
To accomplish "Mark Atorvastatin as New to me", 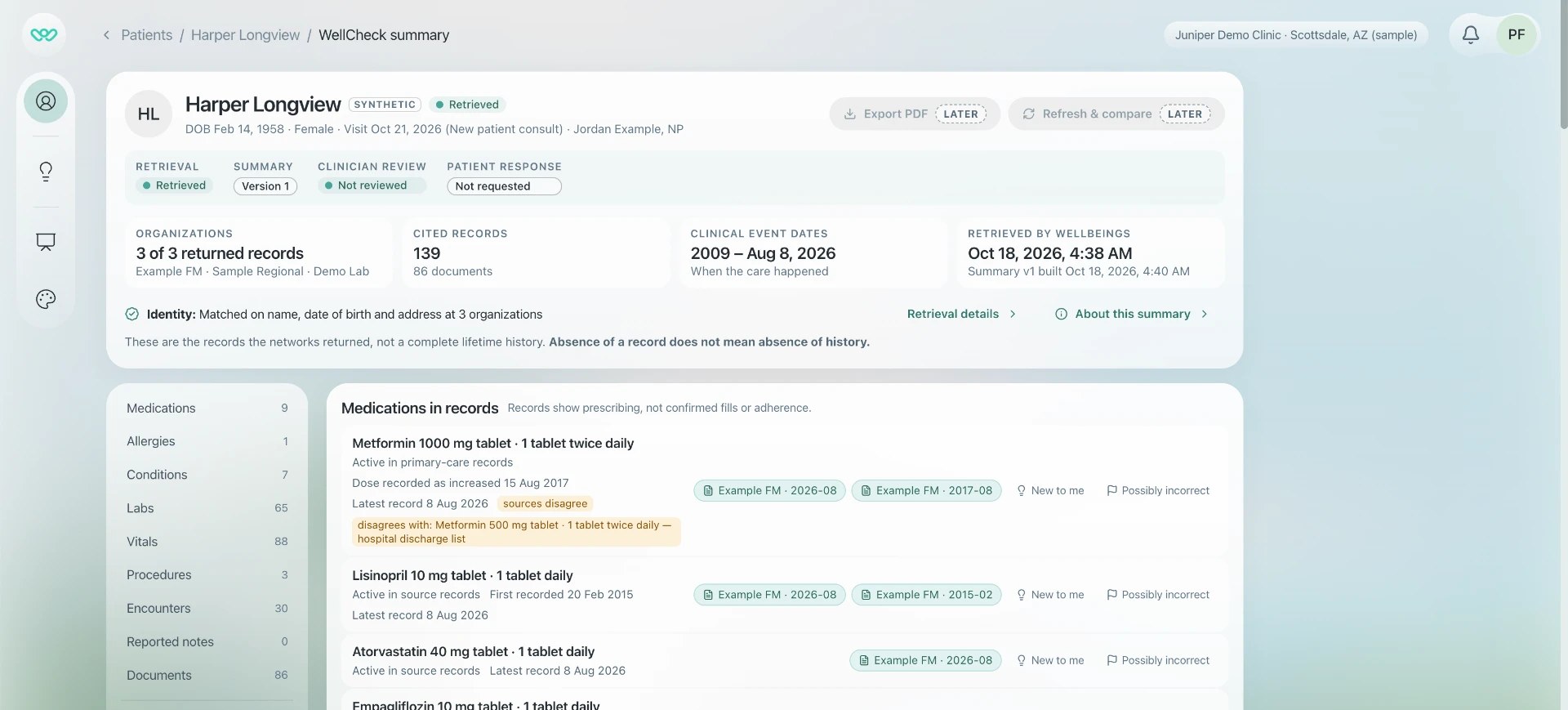I will tap(1050, 660).
